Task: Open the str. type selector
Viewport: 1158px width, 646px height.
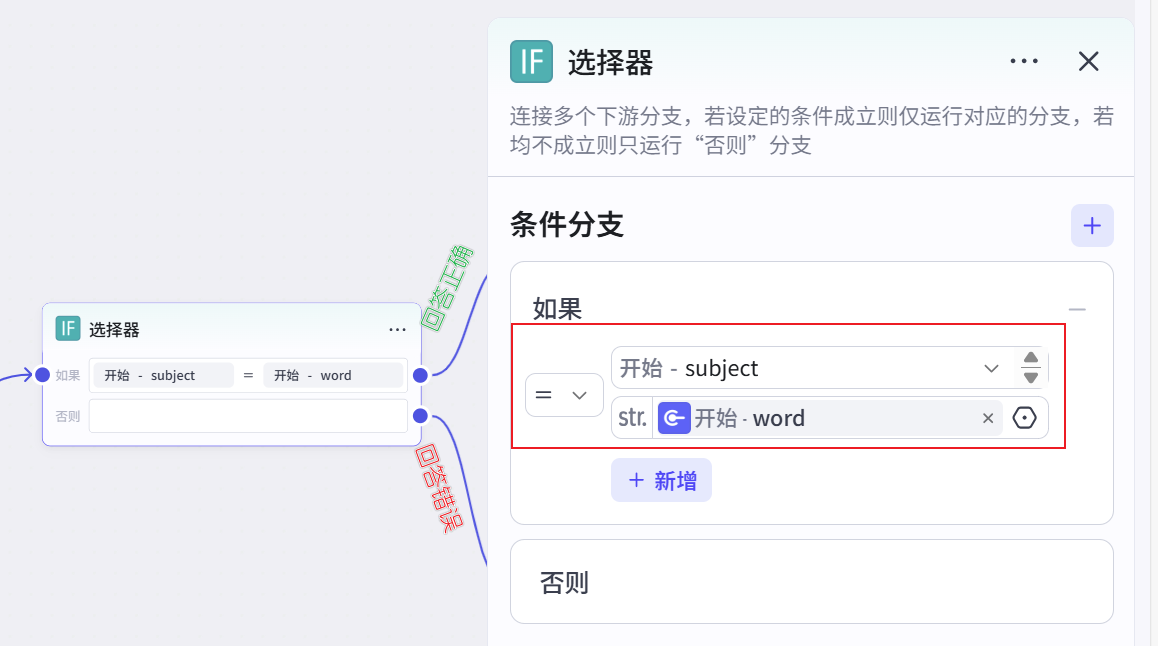Action: pos(632,418)
